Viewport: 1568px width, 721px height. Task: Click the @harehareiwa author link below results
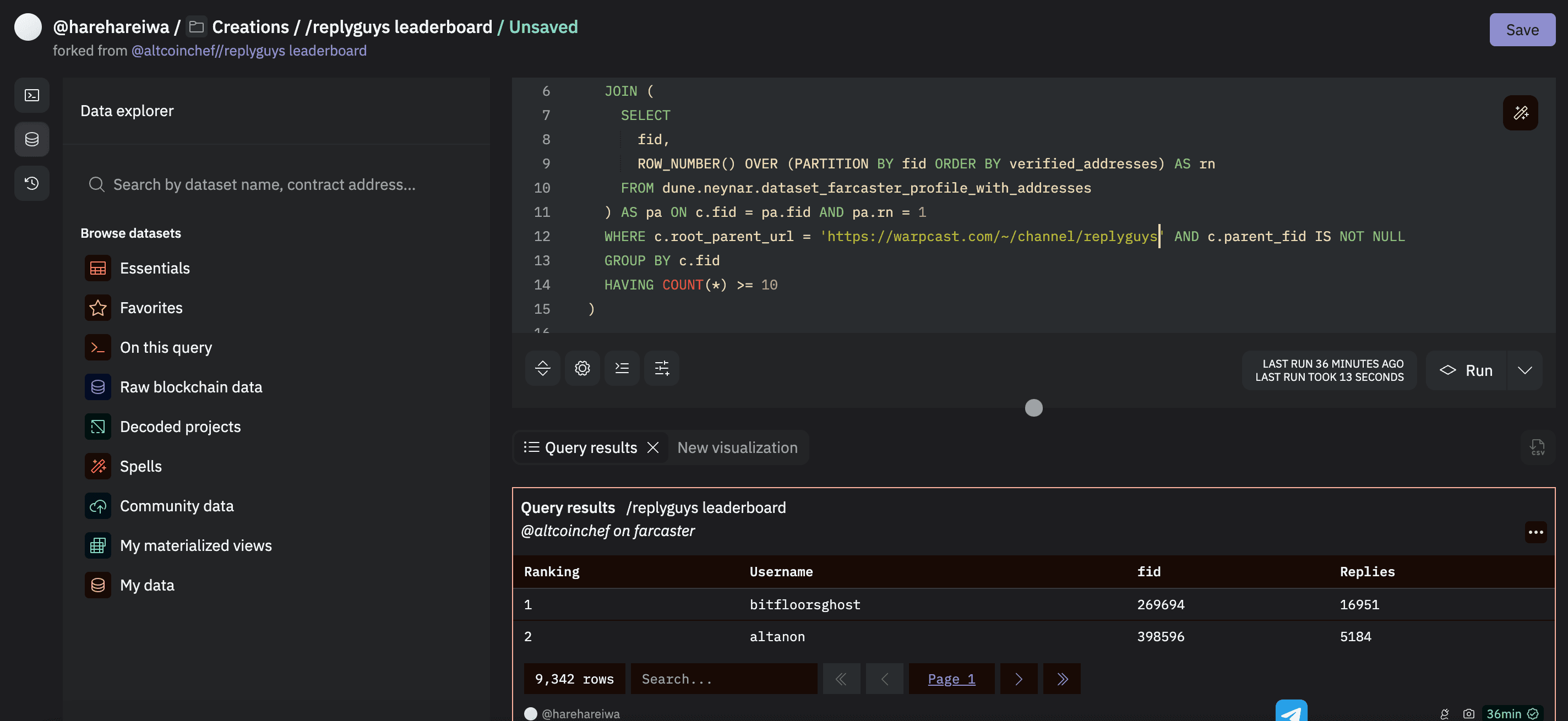click(580, 714)
